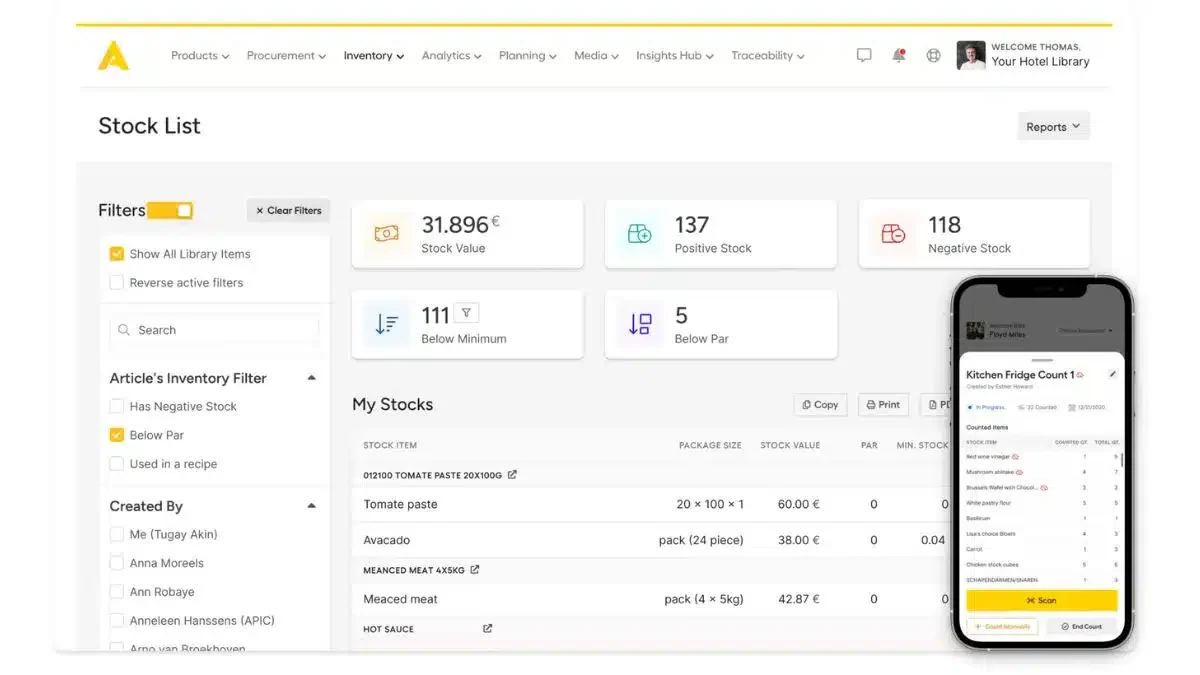Open the Products menu
The height and width of the screenshot is (675, 1200).
coord(200,56)
